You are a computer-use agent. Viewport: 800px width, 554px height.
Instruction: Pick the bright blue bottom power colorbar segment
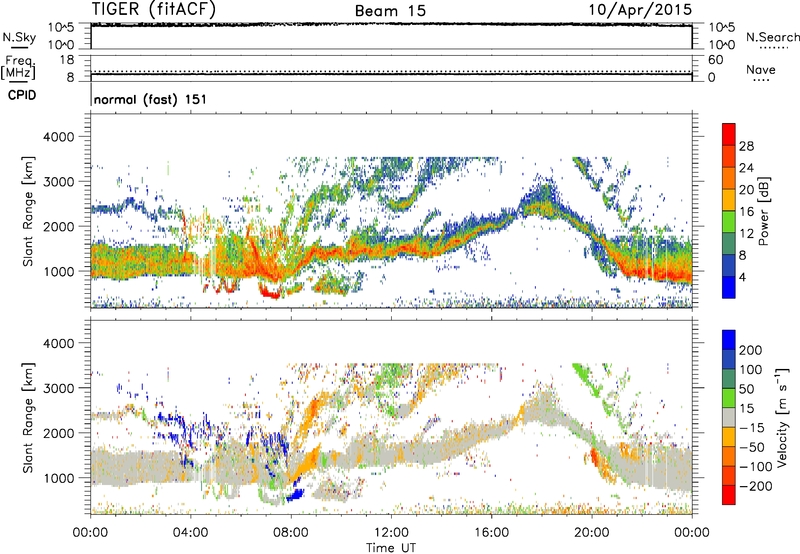point(729,287)
